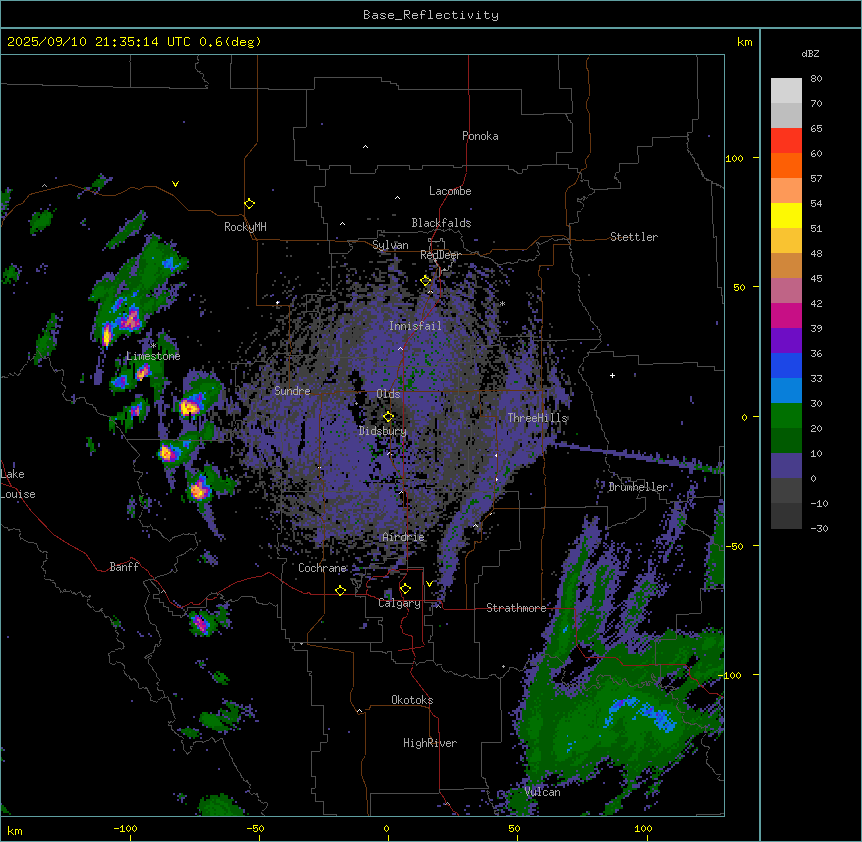This screenshot has height=842, width=862.
Task: Select the Okotoks label
Action: (x=412, y=700)
